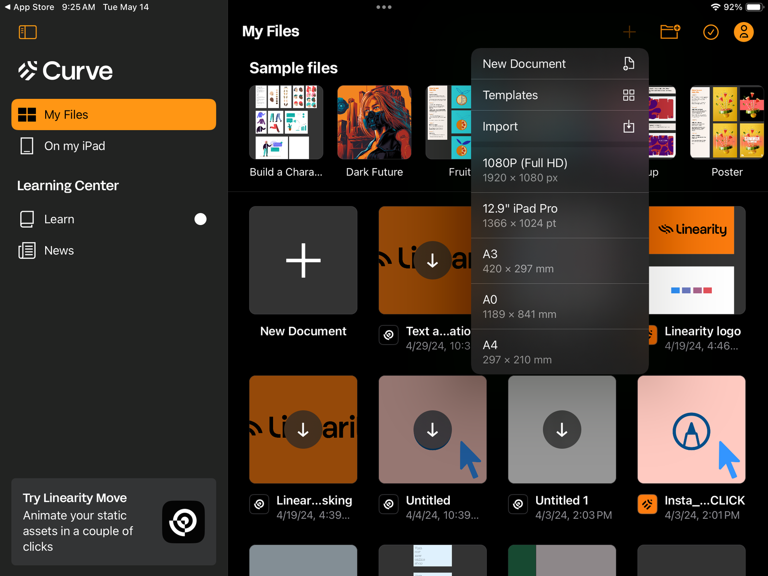
Task: Open the Poster sample file
Action: pos(727,122)
